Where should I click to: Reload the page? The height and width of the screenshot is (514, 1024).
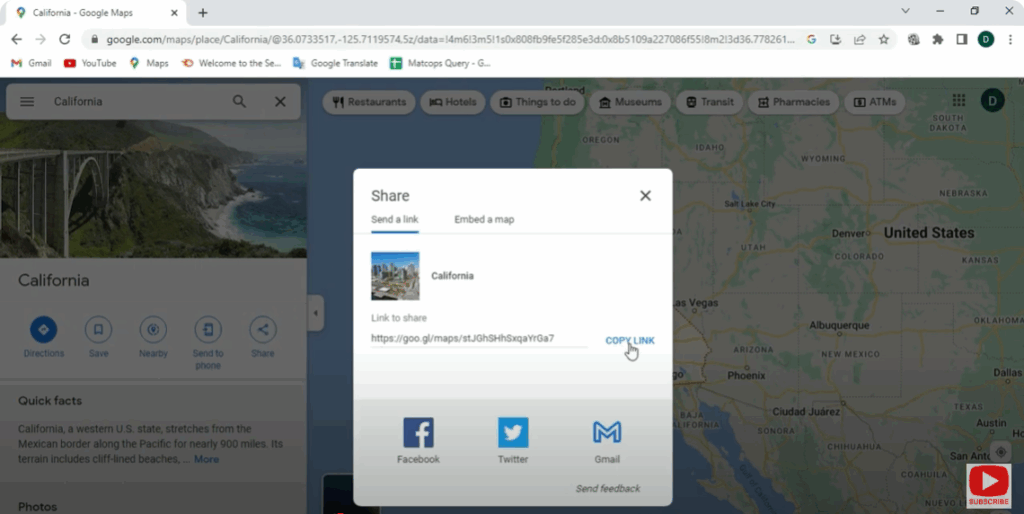click(x=65, y=39)
